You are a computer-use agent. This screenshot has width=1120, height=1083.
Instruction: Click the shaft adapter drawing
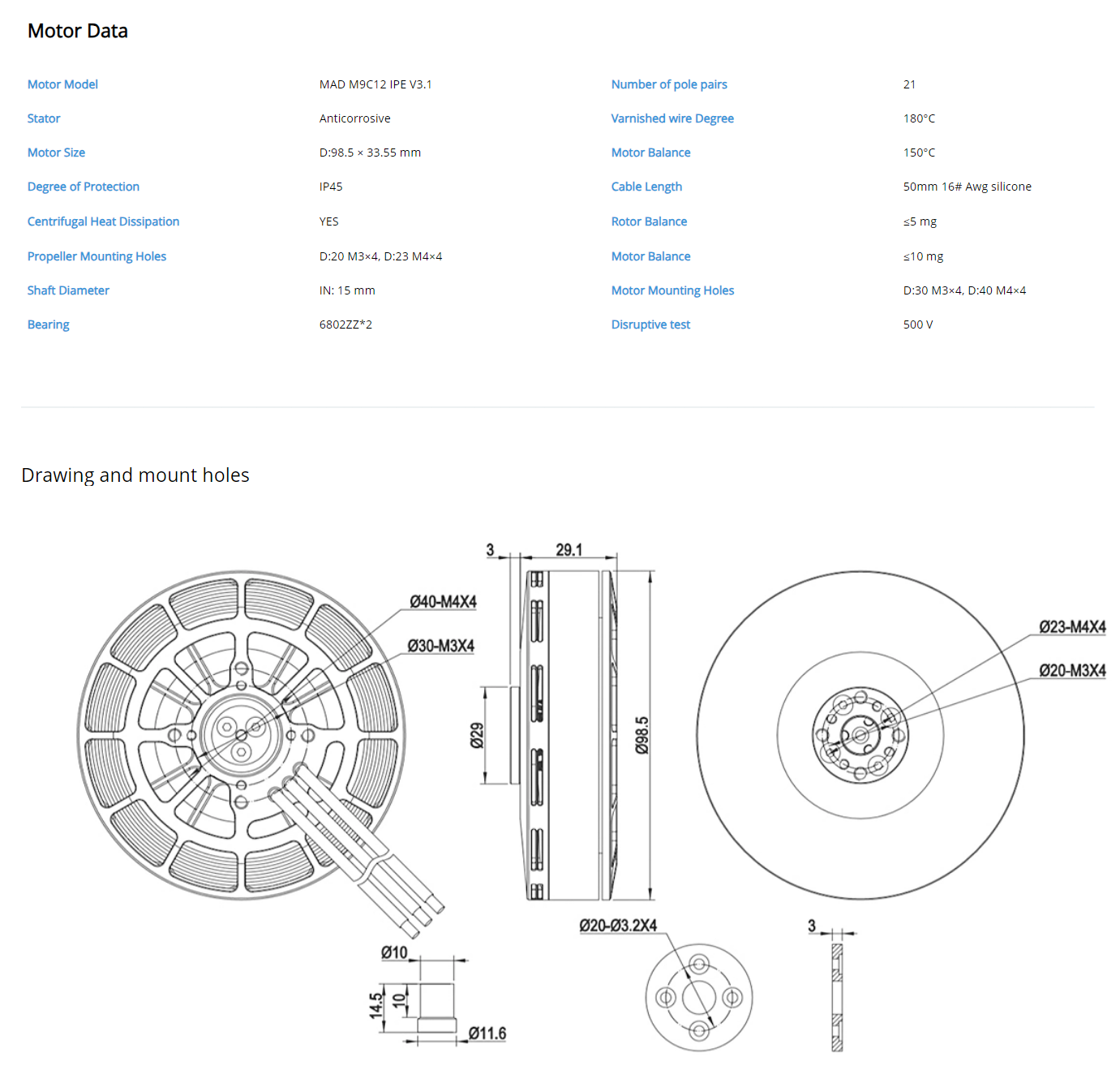436,1008
